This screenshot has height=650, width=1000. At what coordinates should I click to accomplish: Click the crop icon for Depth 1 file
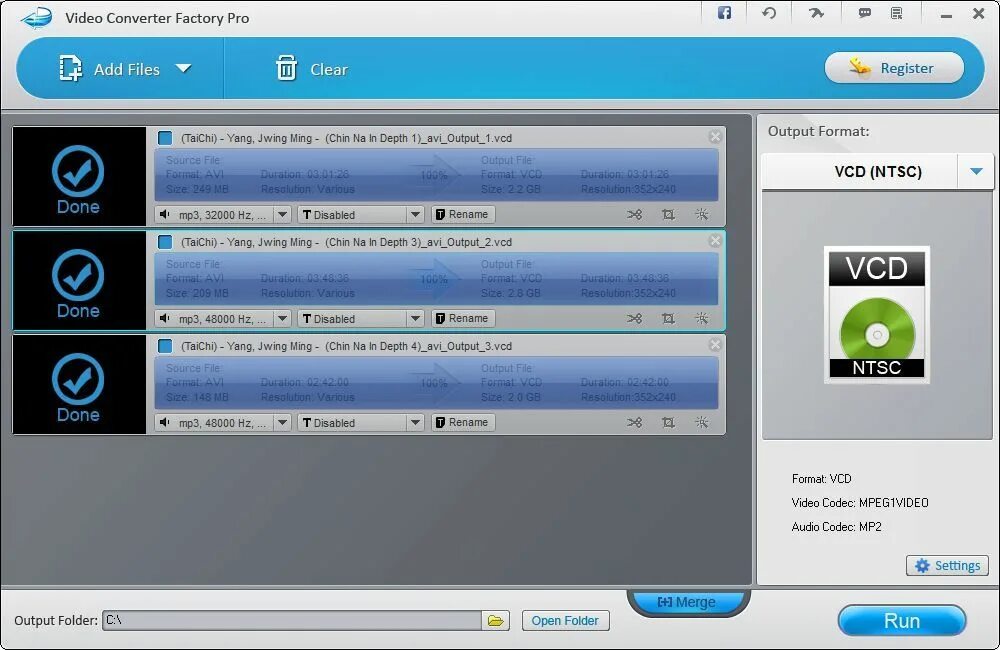pyautogui.click(x=668, y=214)
